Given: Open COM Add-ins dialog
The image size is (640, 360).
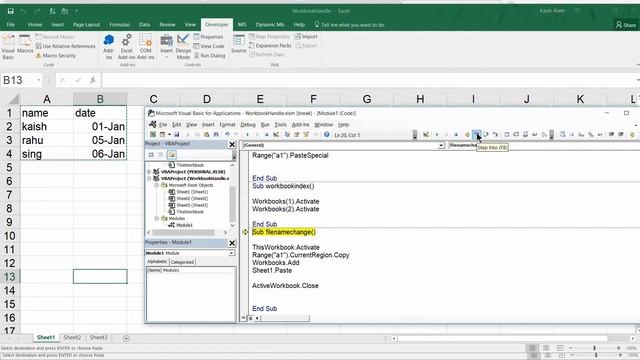Looking at the screenshot, I should tap(146, 47).
